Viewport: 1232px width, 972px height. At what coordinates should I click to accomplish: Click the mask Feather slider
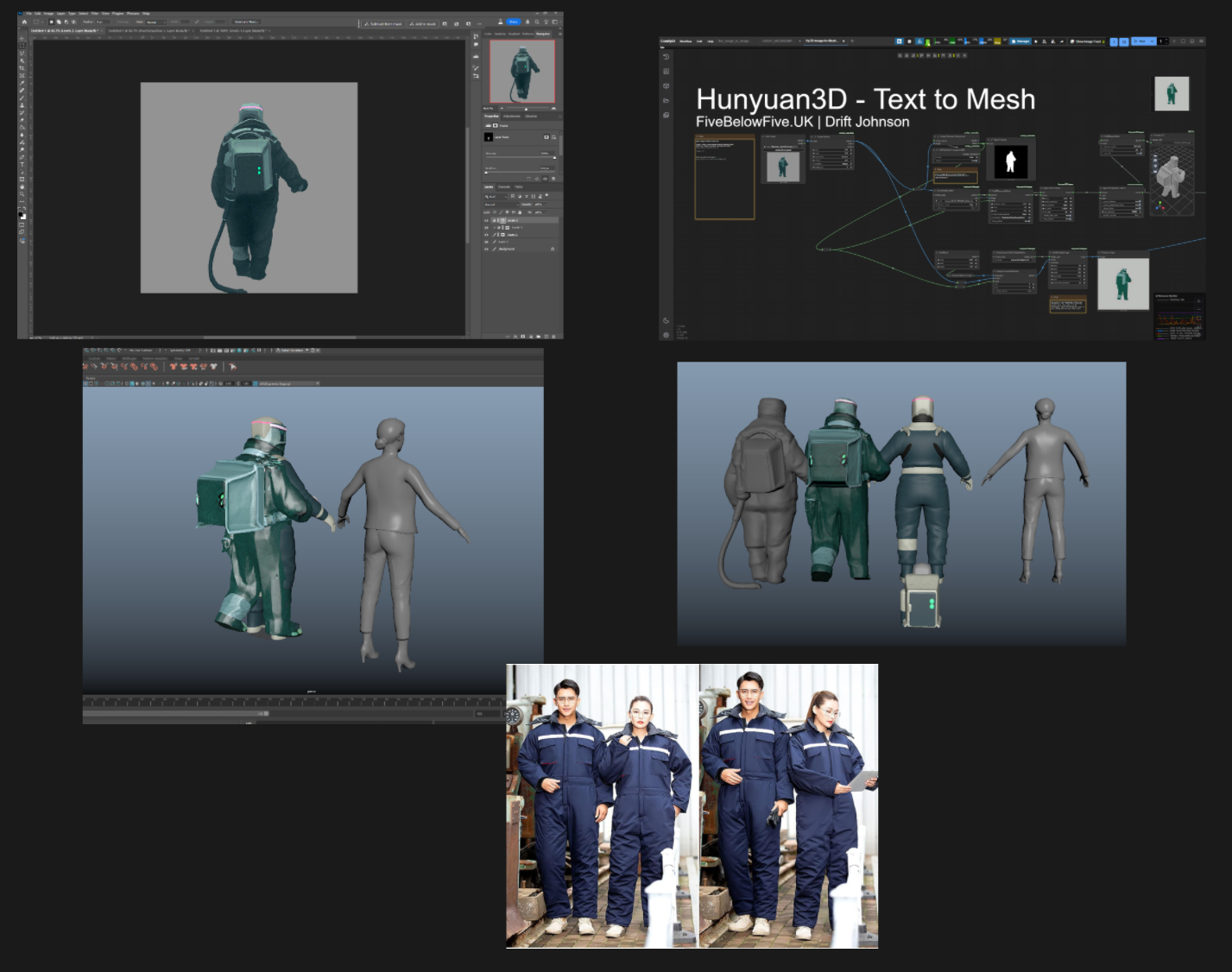(521, 172)
